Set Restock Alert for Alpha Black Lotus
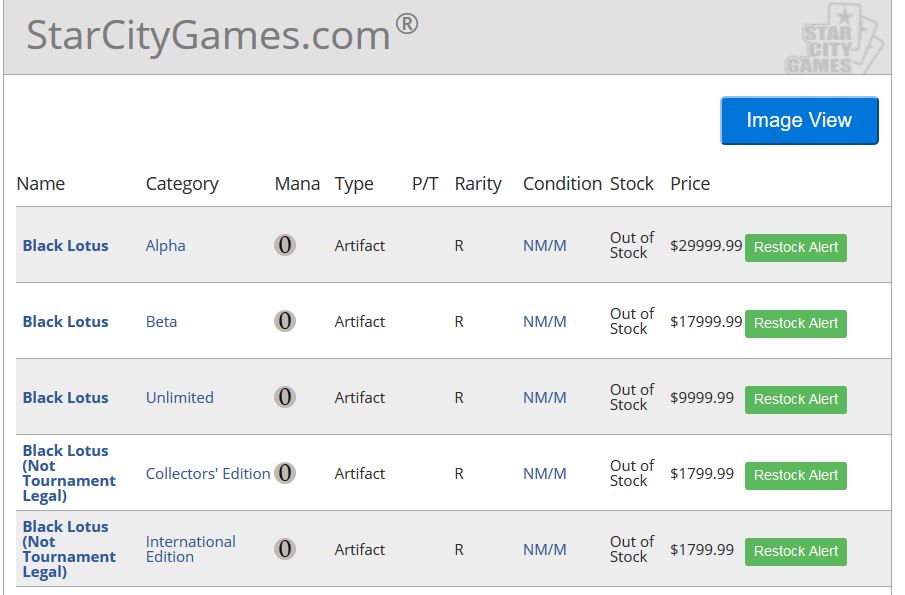The width and height of the screenshot is (905, 595). click(x=795, y=247)
